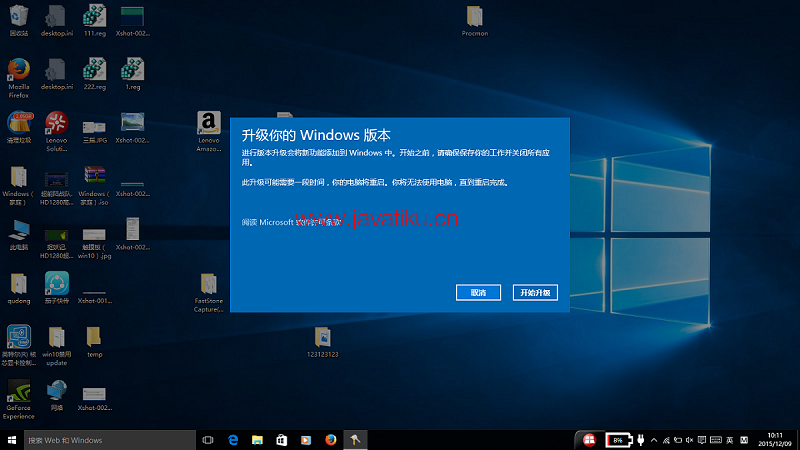Launch the 茄子快传 share app shortcut
The image size is (800, 450).
(57, 288)
